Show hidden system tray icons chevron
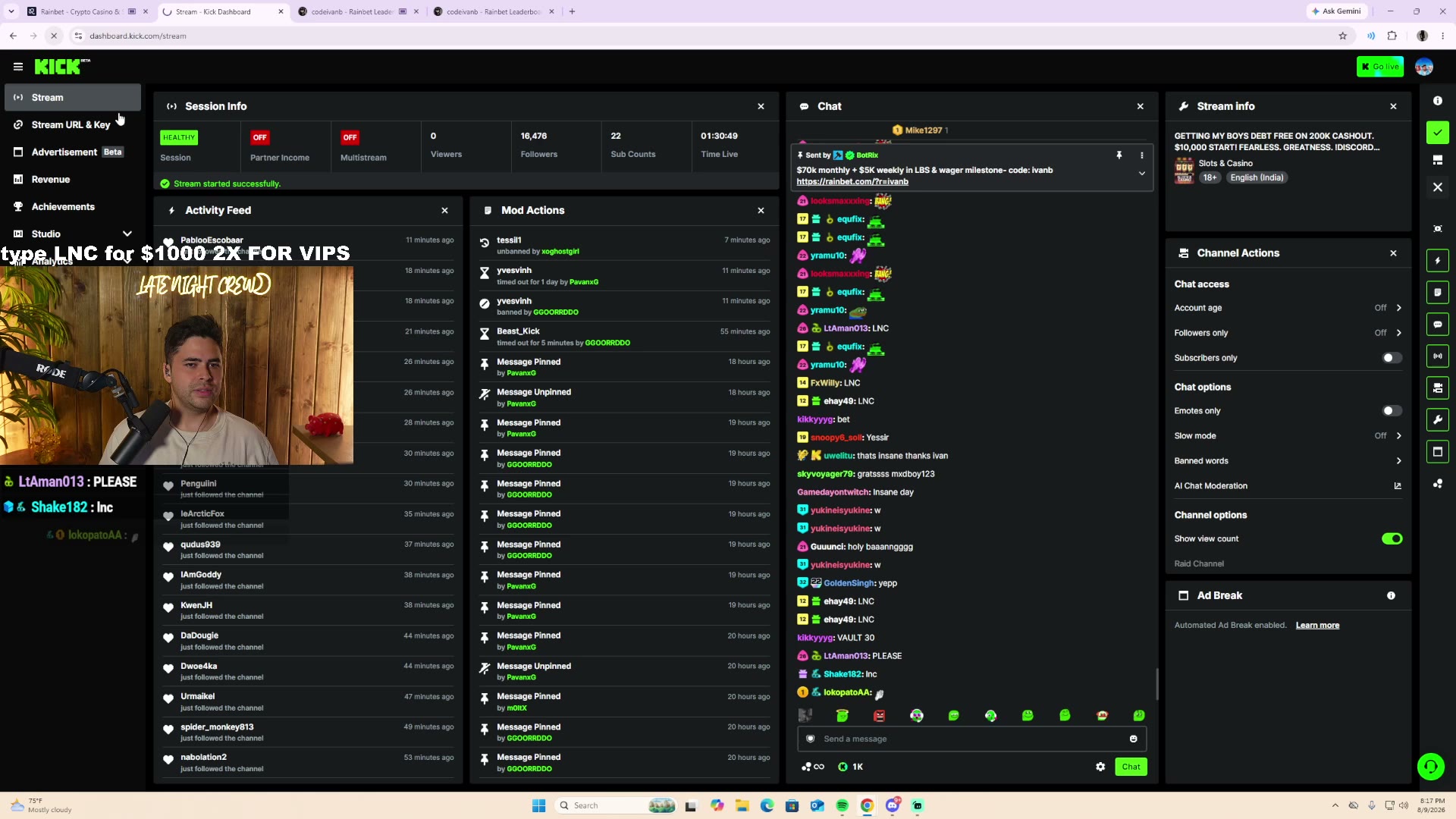The width and height of the screenshot is (1456, 819). coord(1335,806)
